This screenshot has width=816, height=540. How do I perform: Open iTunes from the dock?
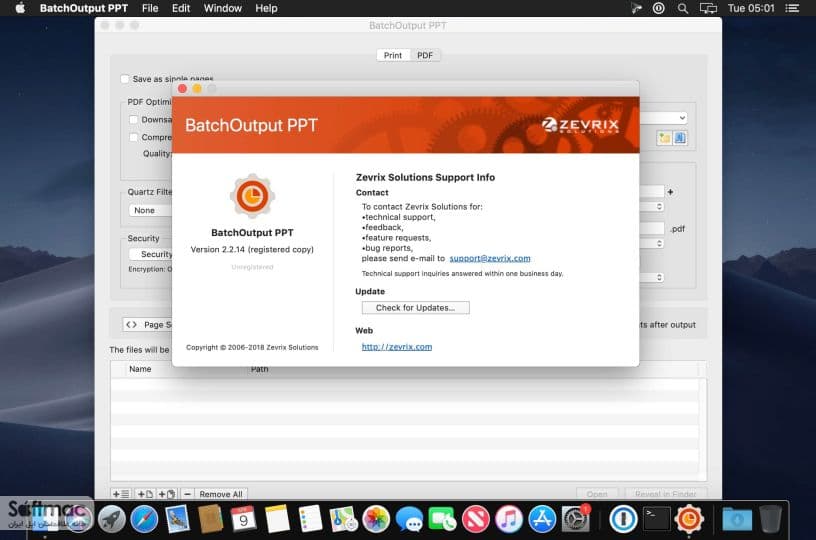pyautogui.click(x=508, y=519)
